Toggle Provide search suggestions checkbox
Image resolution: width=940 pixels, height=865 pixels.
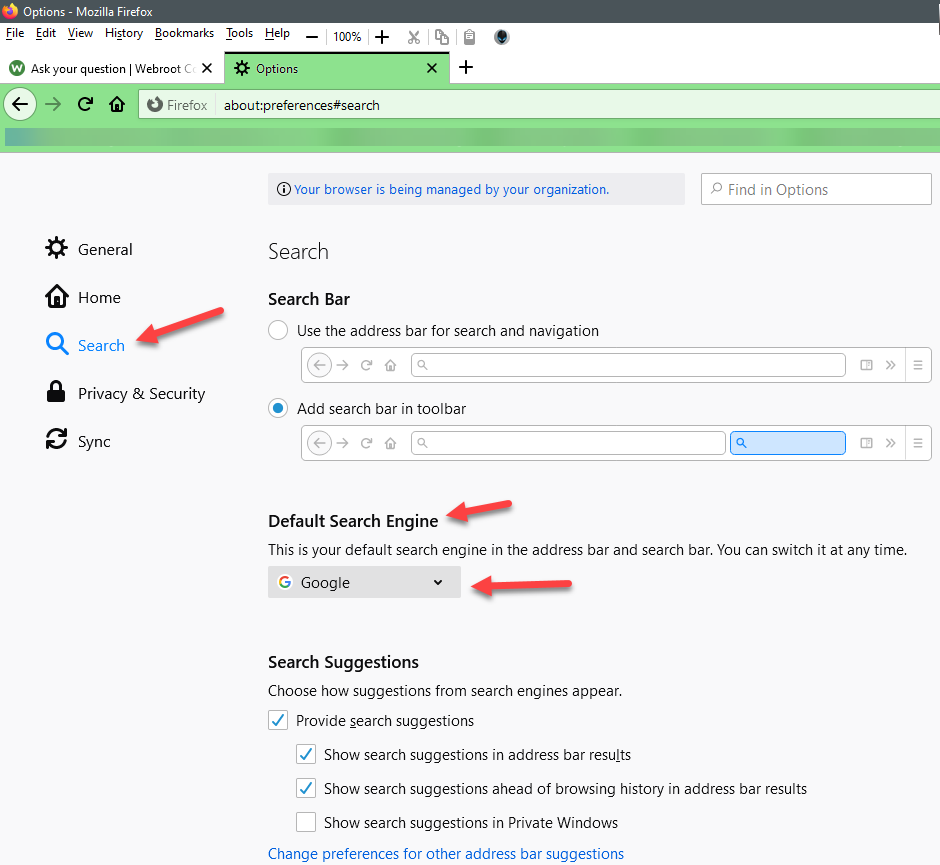point(278,720)
